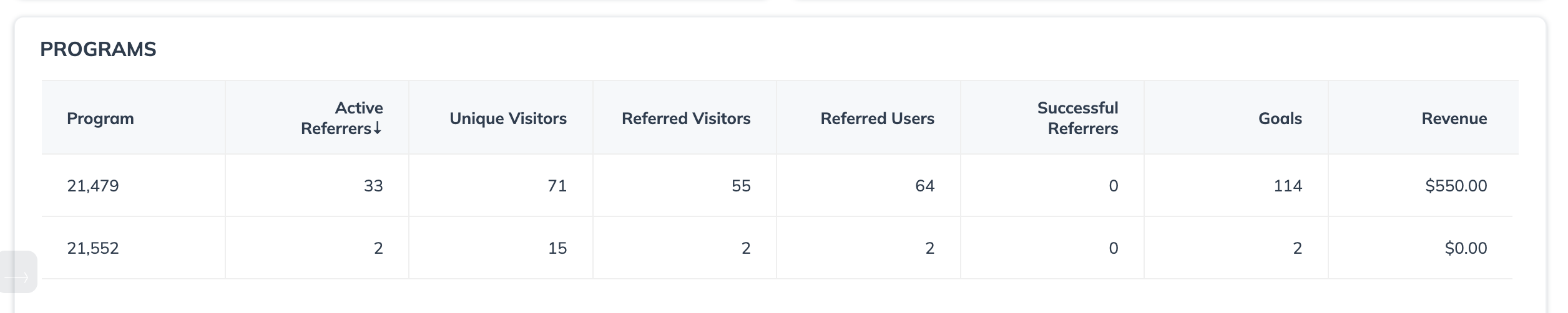Sort by Successful Referrers header
Image resolution: width=1568 pixels, height=313 pixels.
(1077, 118)
